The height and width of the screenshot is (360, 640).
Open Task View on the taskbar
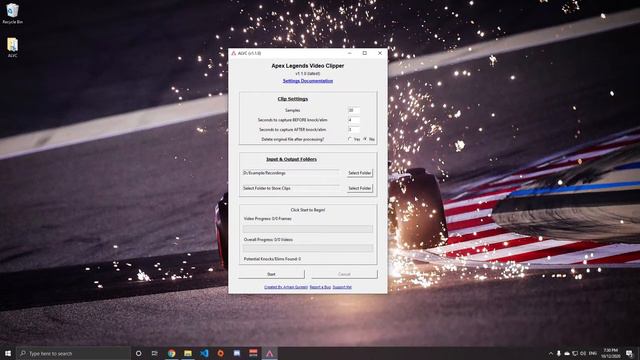(155, 353)
